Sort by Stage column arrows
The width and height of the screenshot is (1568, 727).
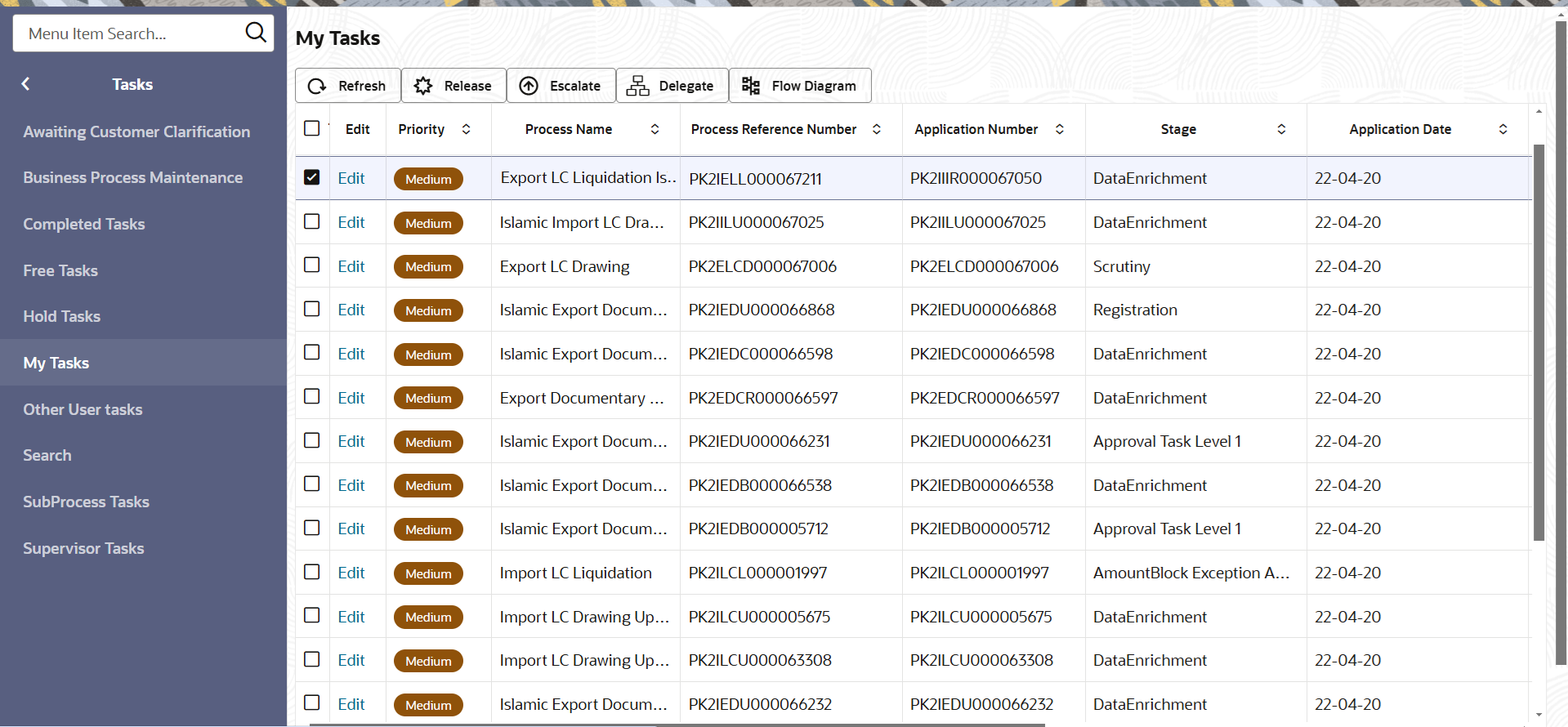click(1281, 129)
